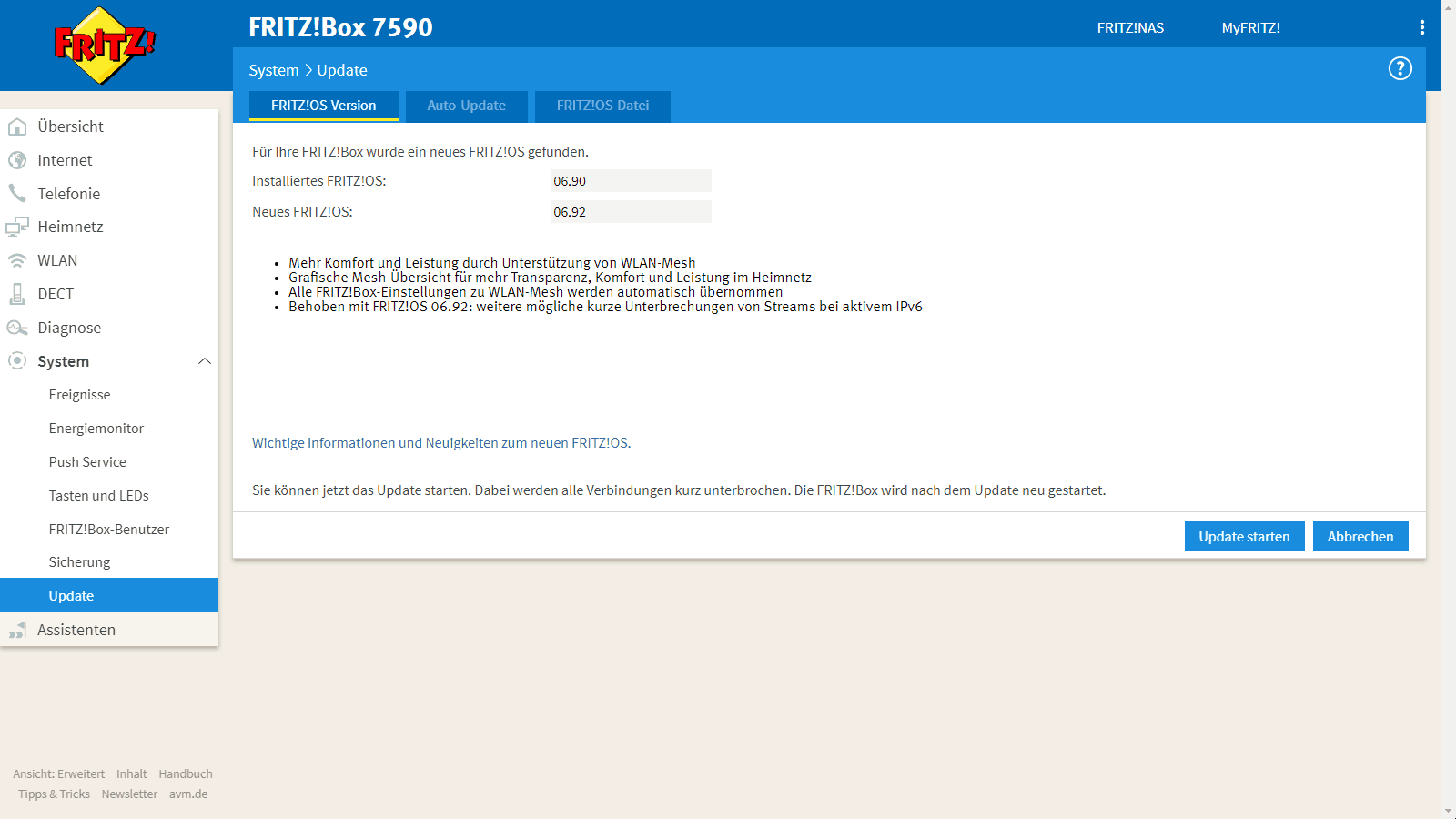Click the Ansicht: Erweitert footer link
The image size is (1456, 819).
(59, 774)
